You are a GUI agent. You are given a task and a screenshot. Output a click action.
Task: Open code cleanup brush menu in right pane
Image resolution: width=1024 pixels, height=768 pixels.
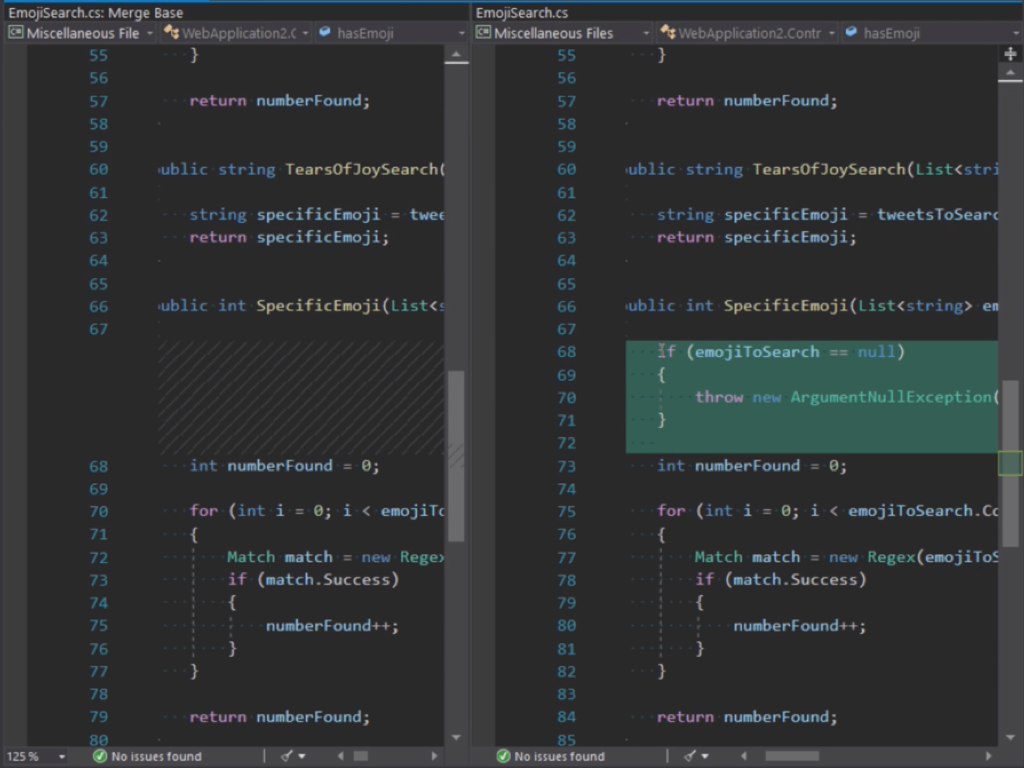pos(696,756)
